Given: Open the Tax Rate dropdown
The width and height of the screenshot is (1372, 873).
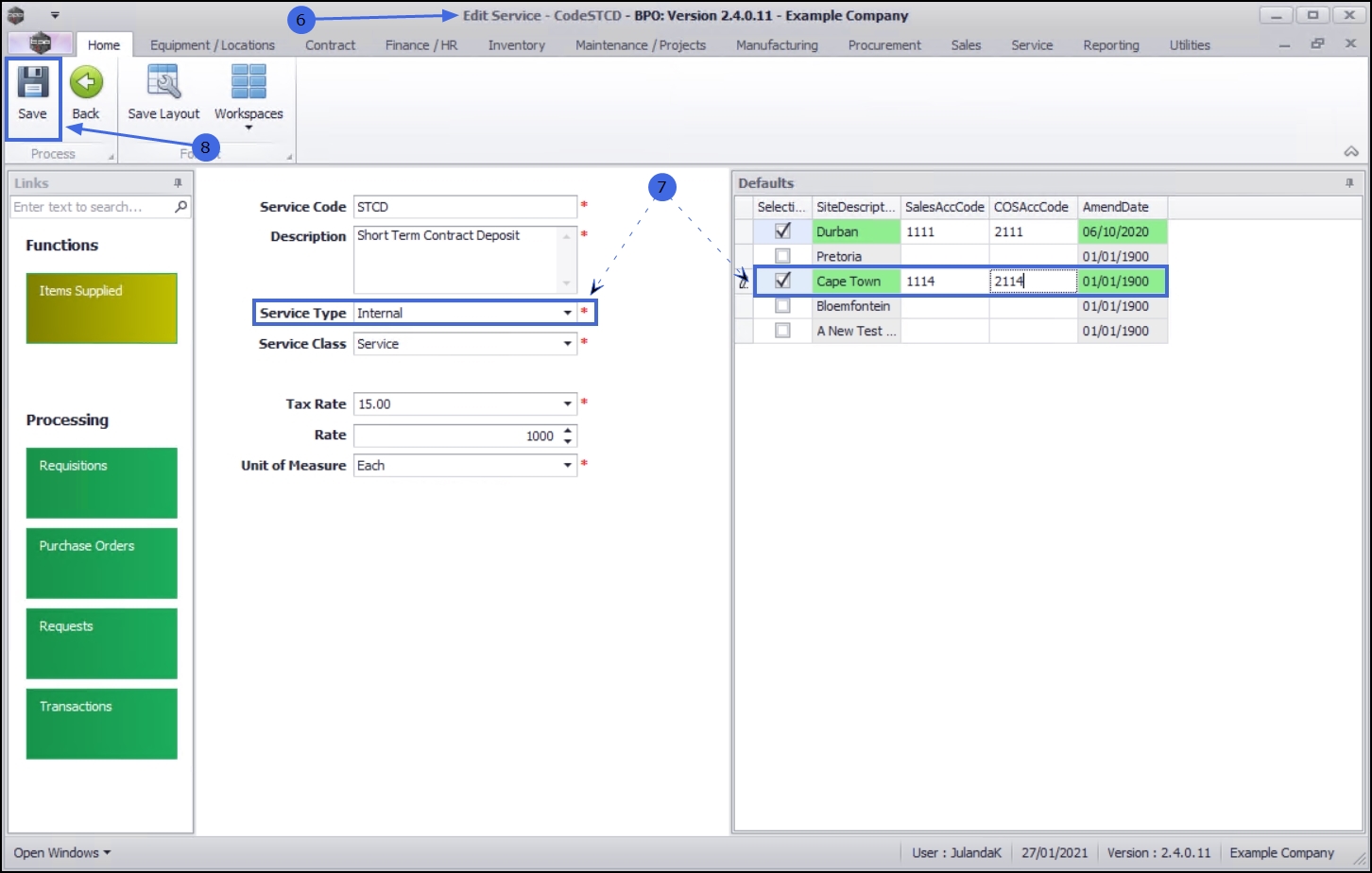Looking at the screenshot, I should (567, 403).
